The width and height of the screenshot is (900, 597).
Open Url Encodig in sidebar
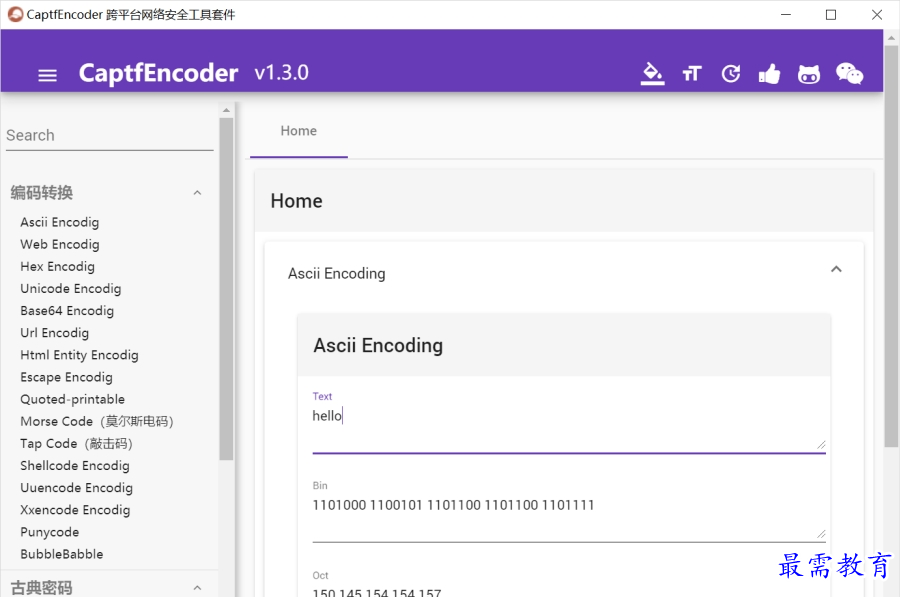55,333
